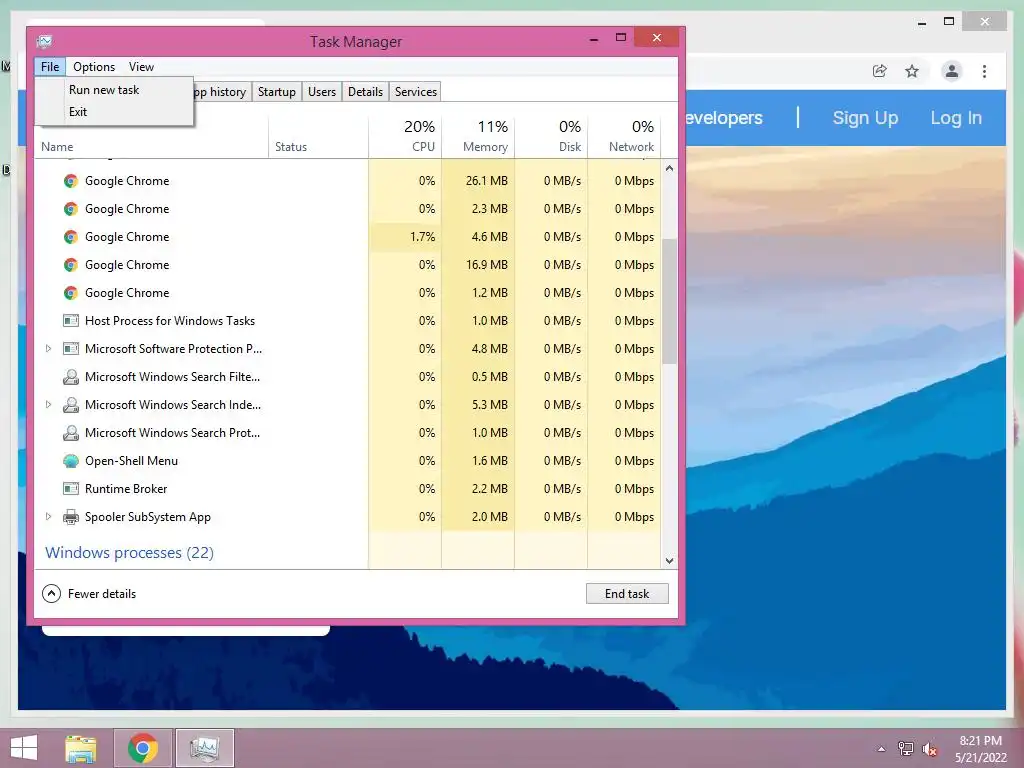
Task: Switch to the Startup tab
Action: click(277, 92)
